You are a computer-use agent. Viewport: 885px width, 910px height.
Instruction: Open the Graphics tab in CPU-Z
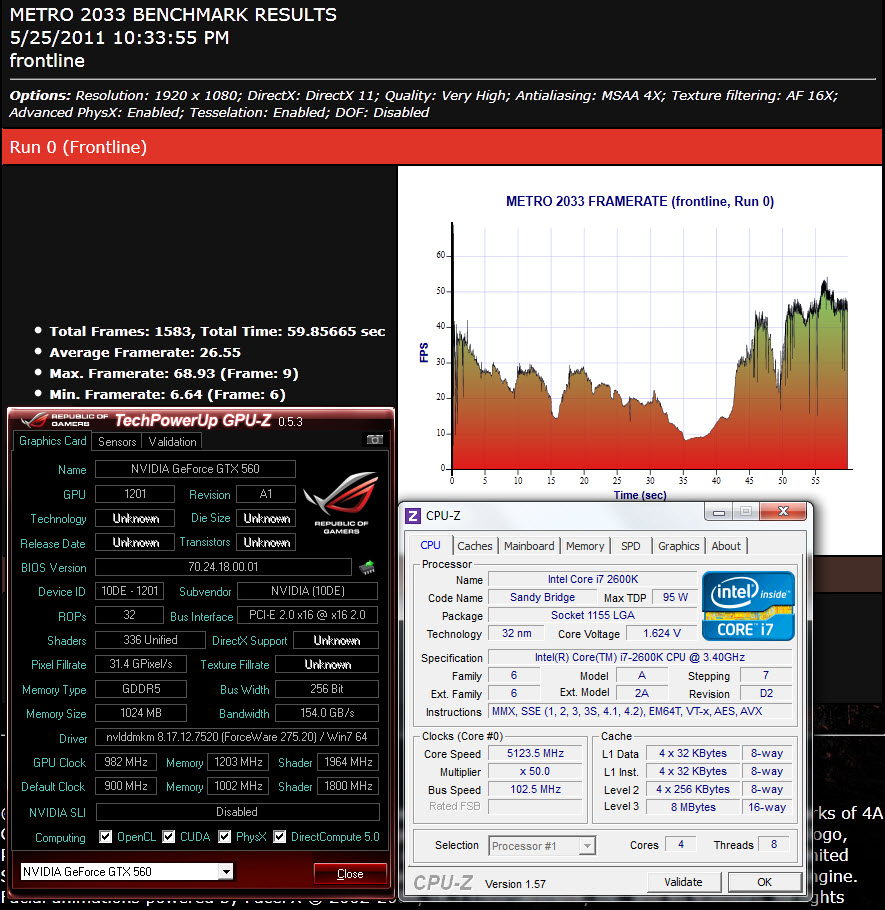[678, 546]
